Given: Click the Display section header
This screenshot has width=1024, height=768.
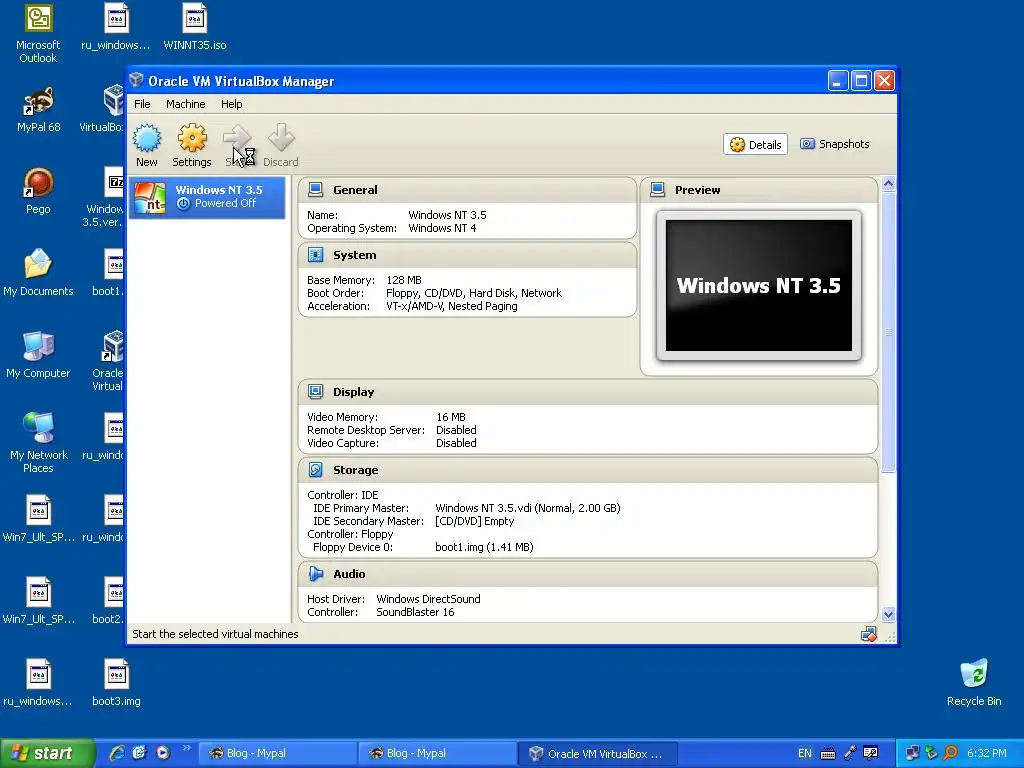Looking at the screenshot, I should [x=588, y=392].
